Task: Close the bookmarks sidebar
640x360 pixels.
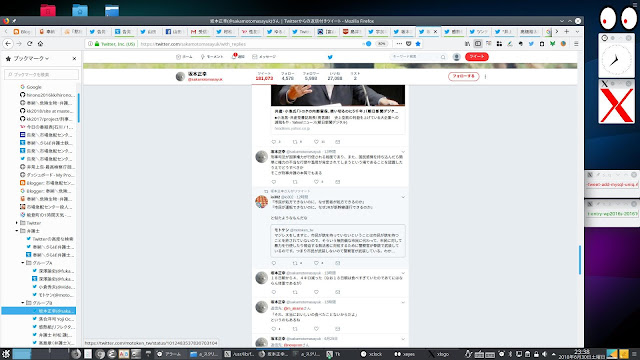Action: (74, 59)
